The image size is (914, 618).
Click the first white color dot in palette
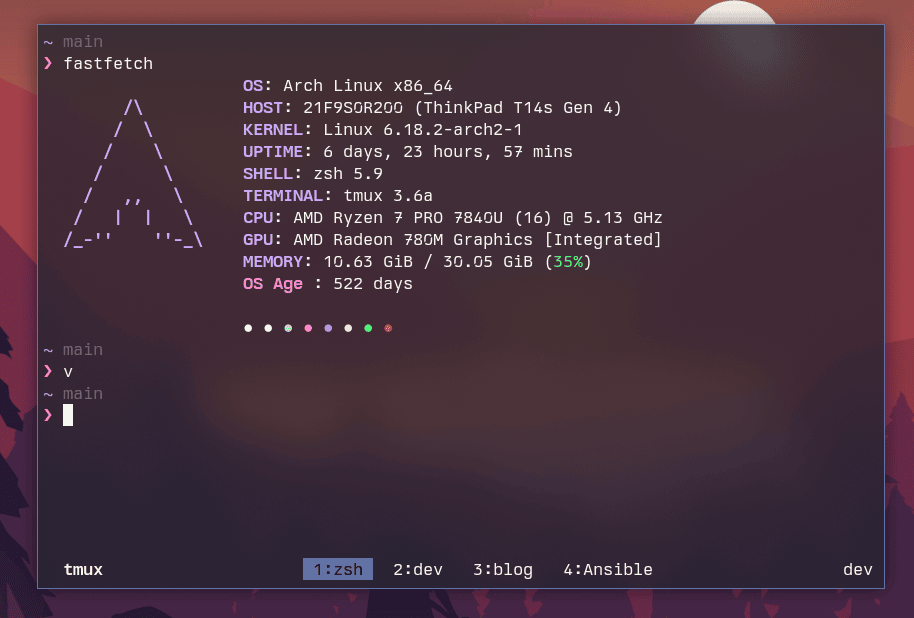pyautogui.click(x=248, y=327)
